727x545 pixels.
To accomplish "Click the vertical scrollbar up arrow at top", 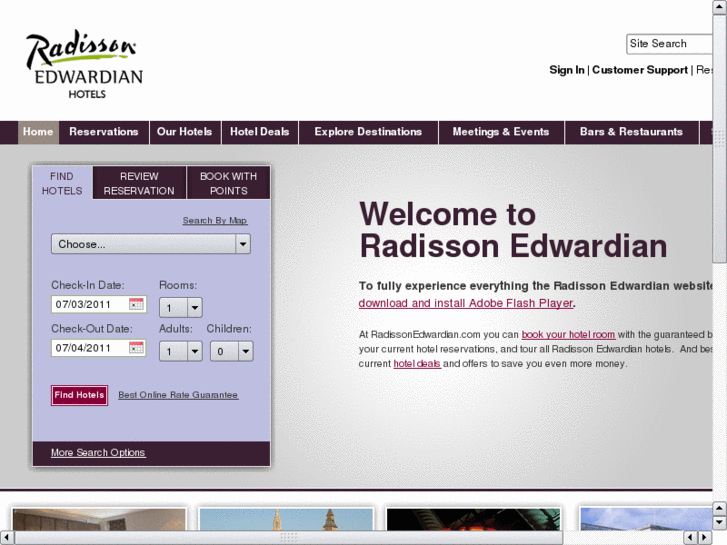I will pos(719,7).
